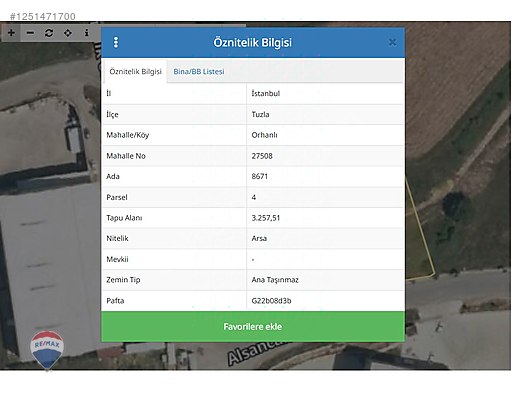This screenshot has width=528, height=396.
Task: Select the Tuzla district value
Action: pos(260,114)
